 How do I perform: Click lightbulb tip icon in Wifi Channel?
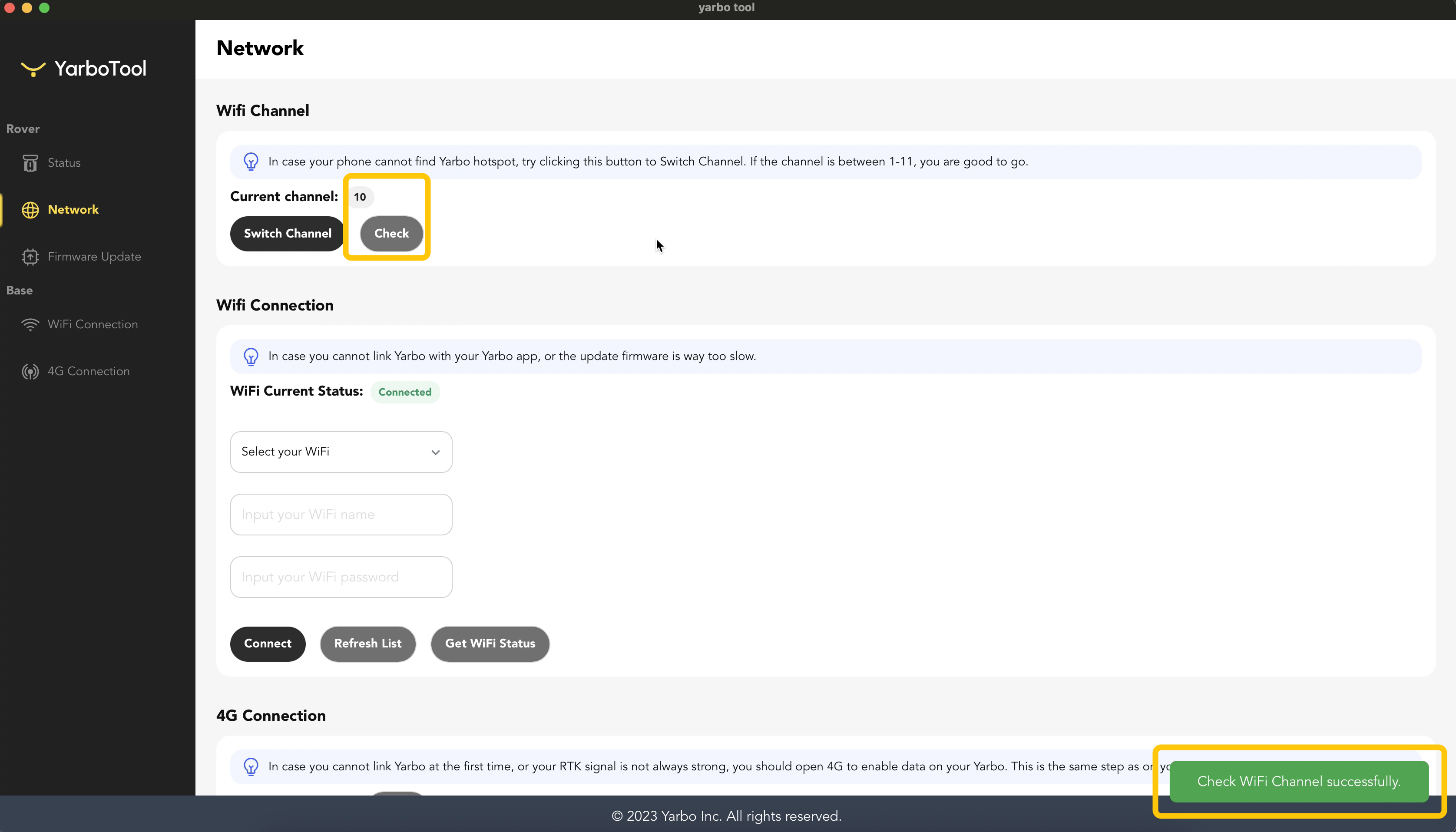(251, 162)
